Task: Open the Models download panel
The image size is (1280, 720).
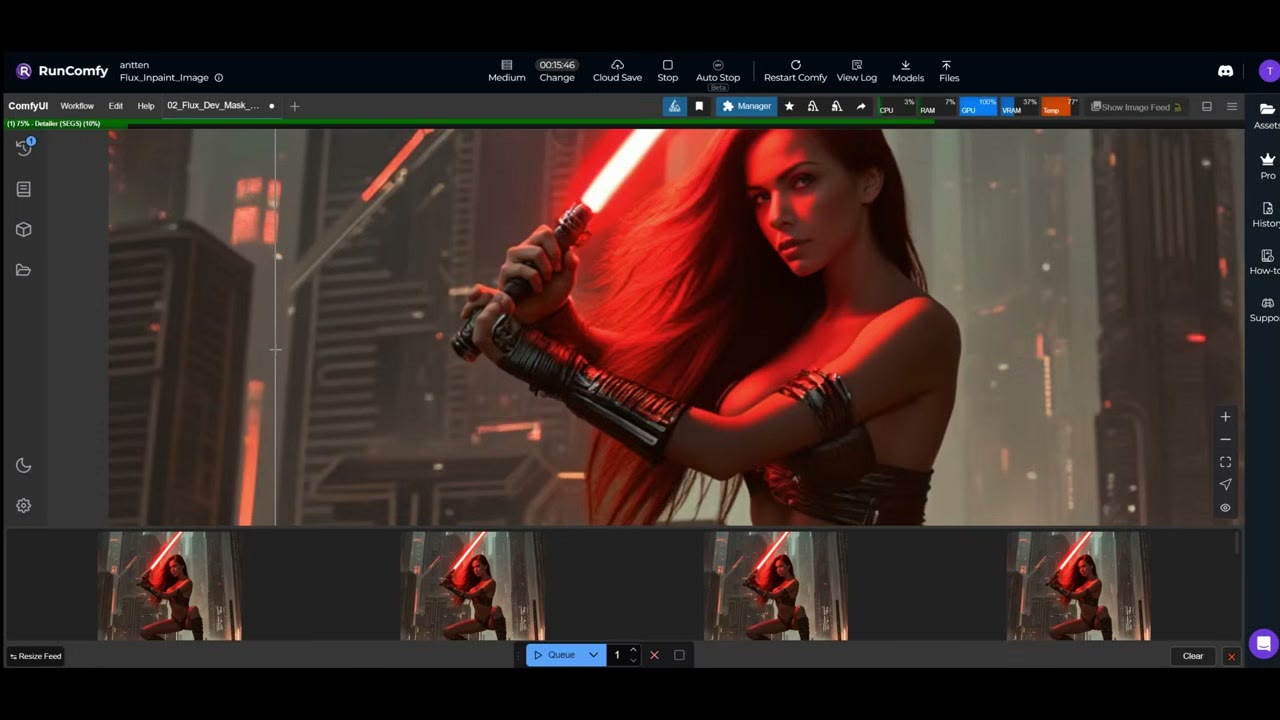Action: click(x=907, y=71)
